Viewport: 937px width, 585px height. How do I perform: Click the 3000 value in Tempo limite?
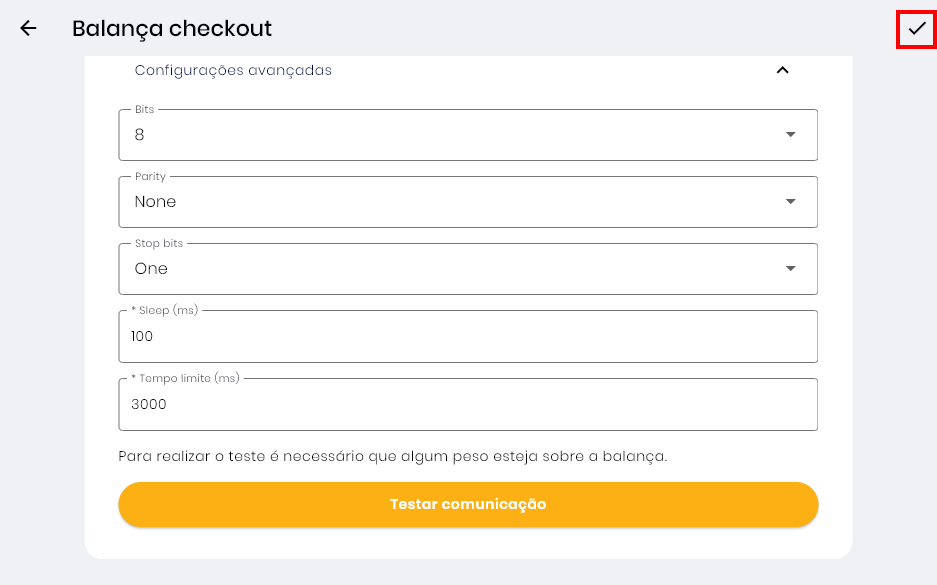click(x=149, y=405)
